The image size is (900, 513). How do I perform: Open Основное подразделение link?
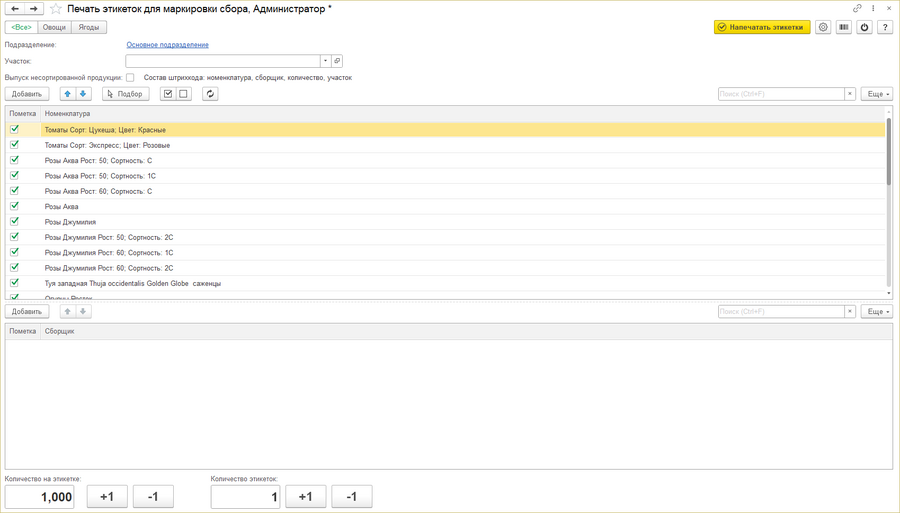point(168,45)
